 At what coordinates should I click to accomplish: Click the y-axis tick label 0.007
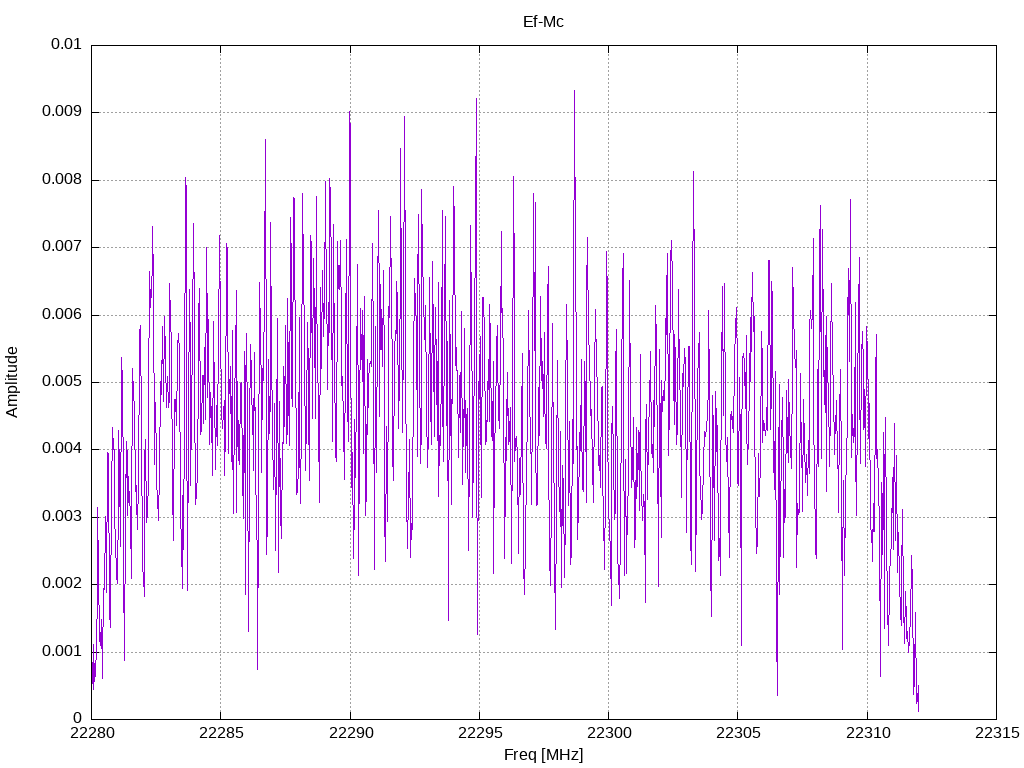62,247
